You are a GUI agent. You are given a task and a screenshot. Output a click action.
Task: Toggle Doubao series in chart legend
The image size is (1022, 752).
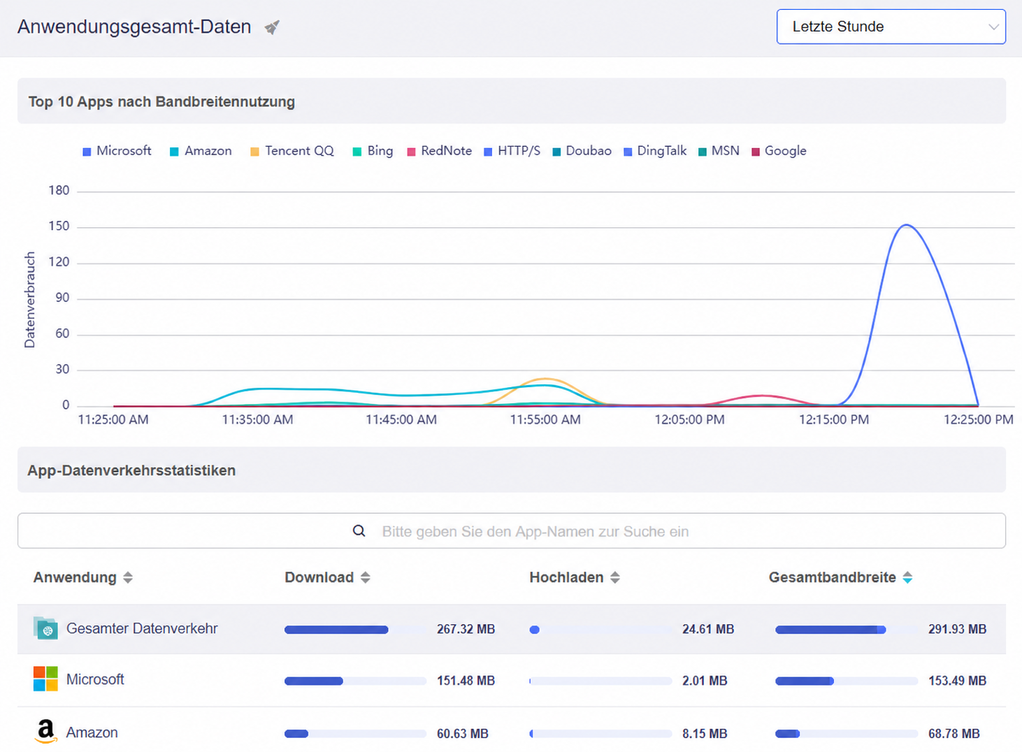581,151
